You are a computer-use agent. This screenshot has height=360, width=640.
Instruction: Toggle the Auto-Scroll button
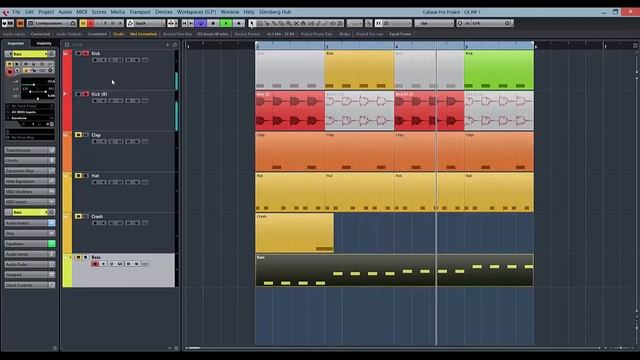click(x=171, y=23)
